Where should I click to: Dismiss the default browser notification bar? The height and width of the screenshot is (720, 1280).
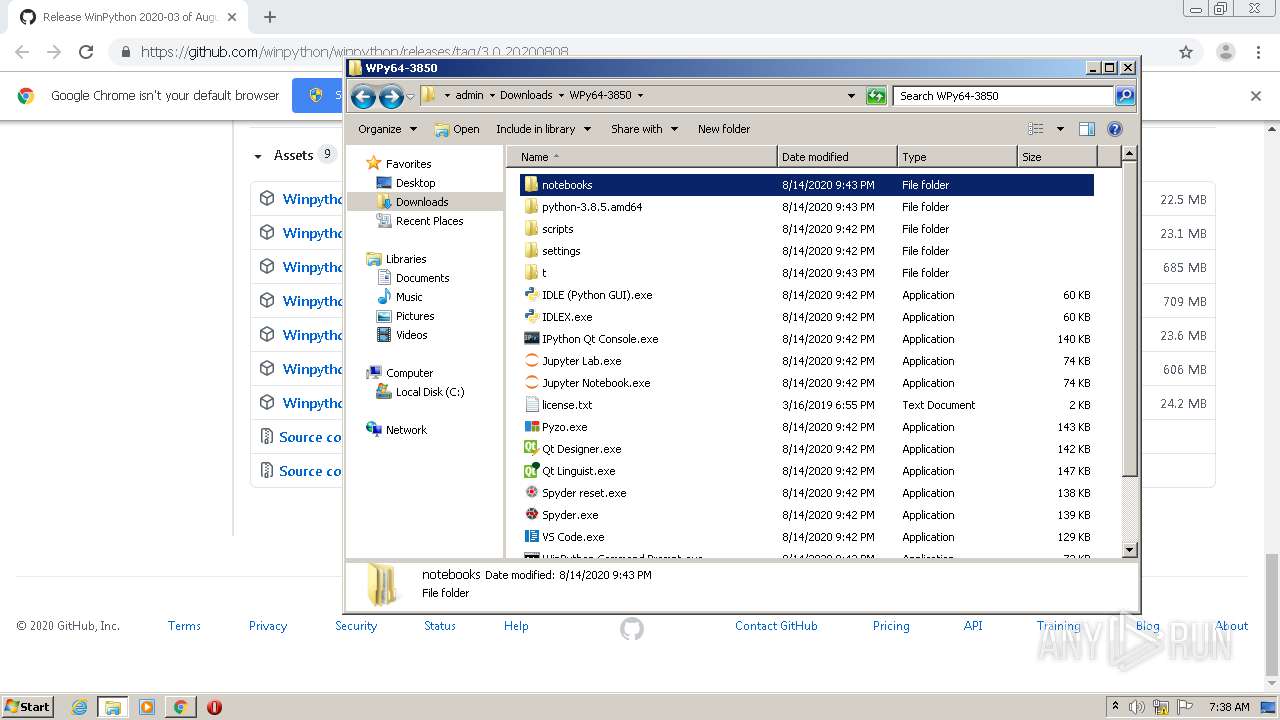(1256, 96)
